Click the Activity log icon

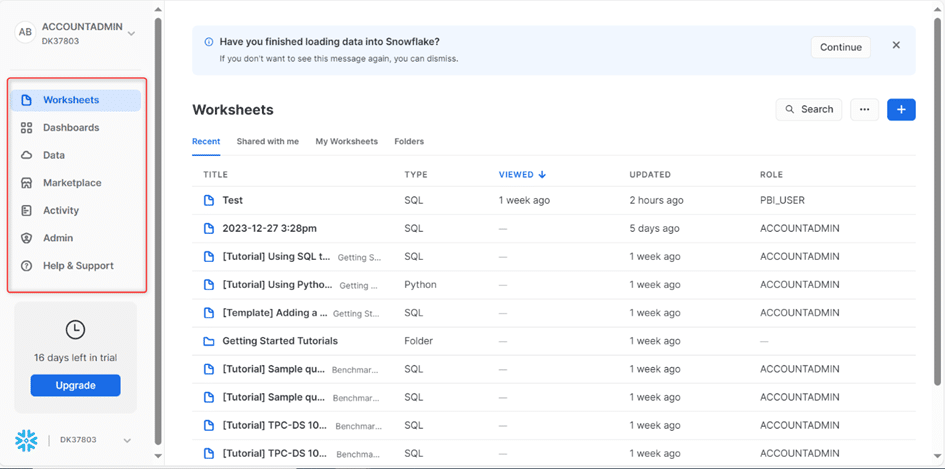pos(26,210)
